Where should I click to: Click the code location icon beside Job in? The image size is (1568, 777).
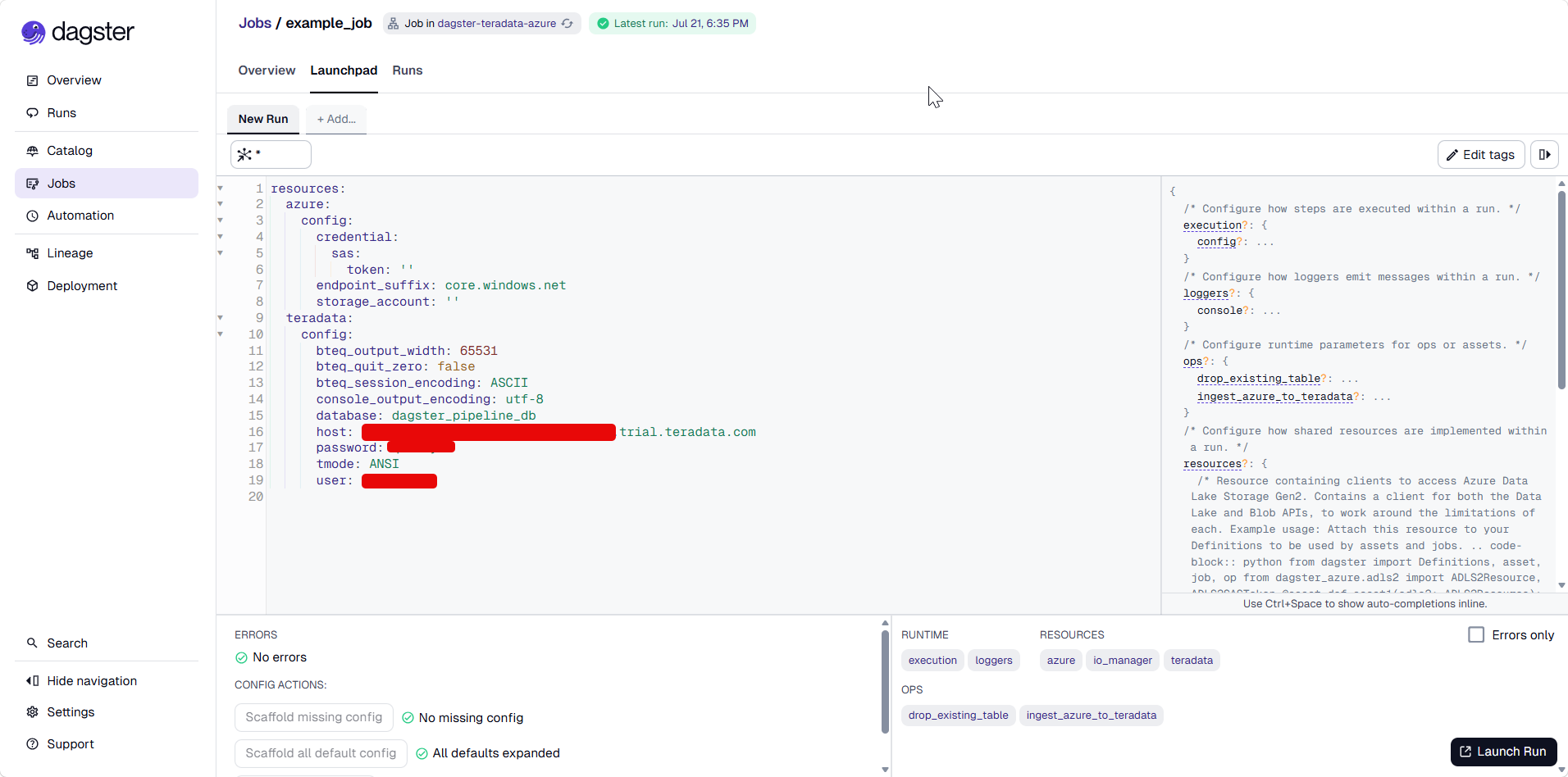pos(394,24)
